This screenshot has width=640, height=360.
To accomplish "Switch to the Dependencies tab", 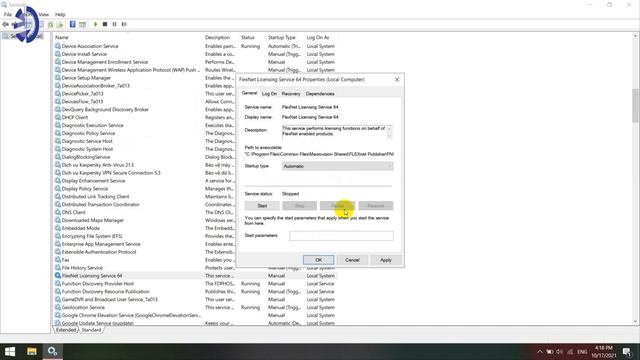I will pyautogui.click(x=320, y=94).
